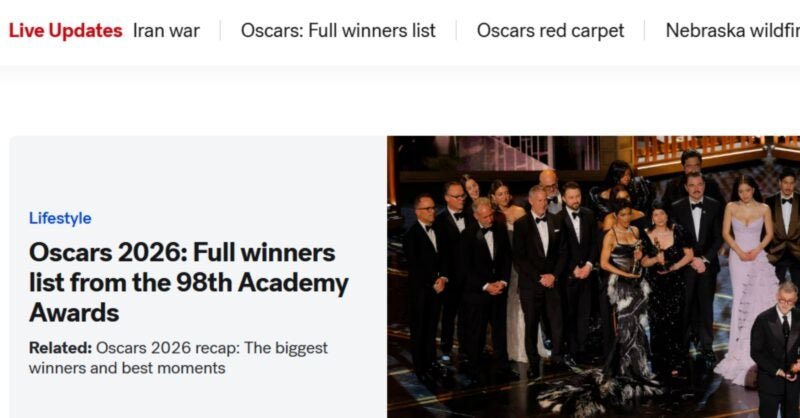
Task: Open the Oscars 2026 full winners headline
Action: click(189, 282)
